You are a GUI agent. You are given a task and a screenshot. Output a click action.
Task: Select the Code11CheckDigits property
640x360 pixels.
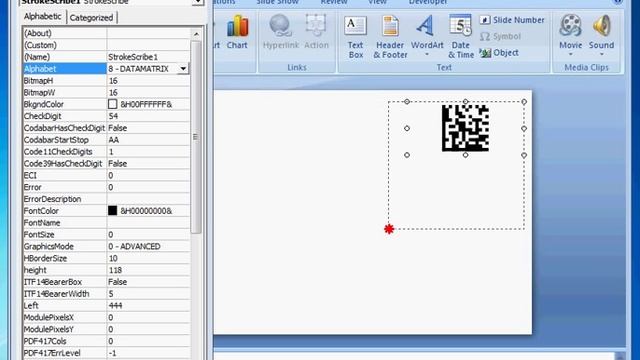tap(106, 151)
